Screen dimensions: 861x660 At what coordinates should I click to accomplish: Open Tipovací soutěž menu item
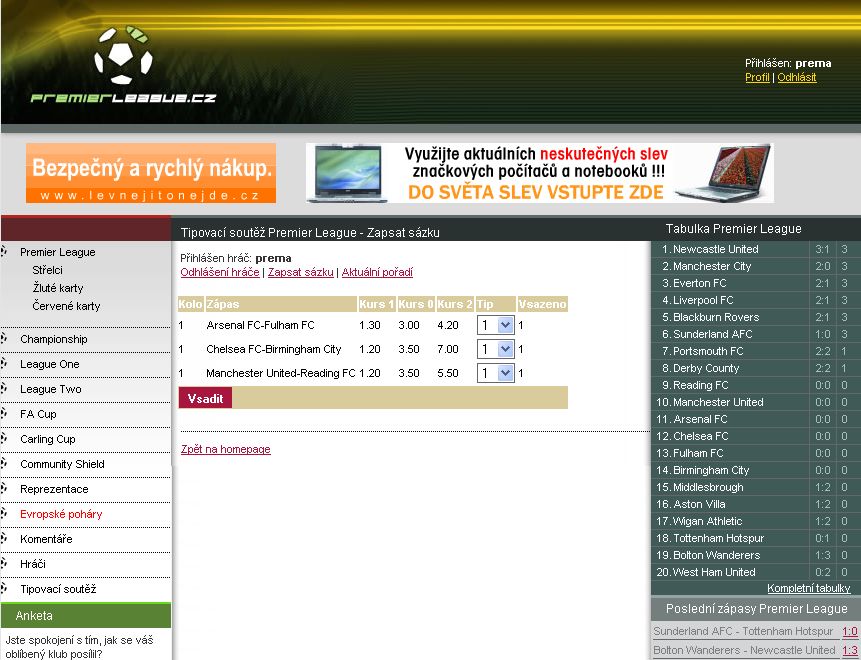tap(58, 589)
